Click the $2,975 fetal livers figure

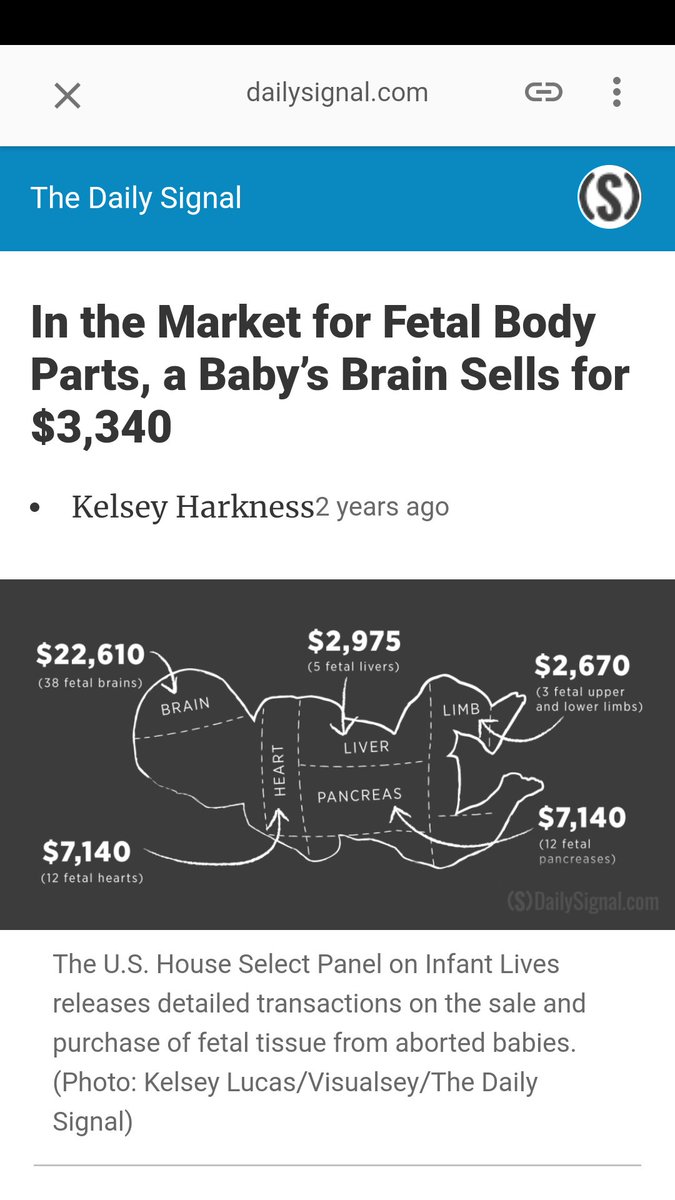click(354, 641)
